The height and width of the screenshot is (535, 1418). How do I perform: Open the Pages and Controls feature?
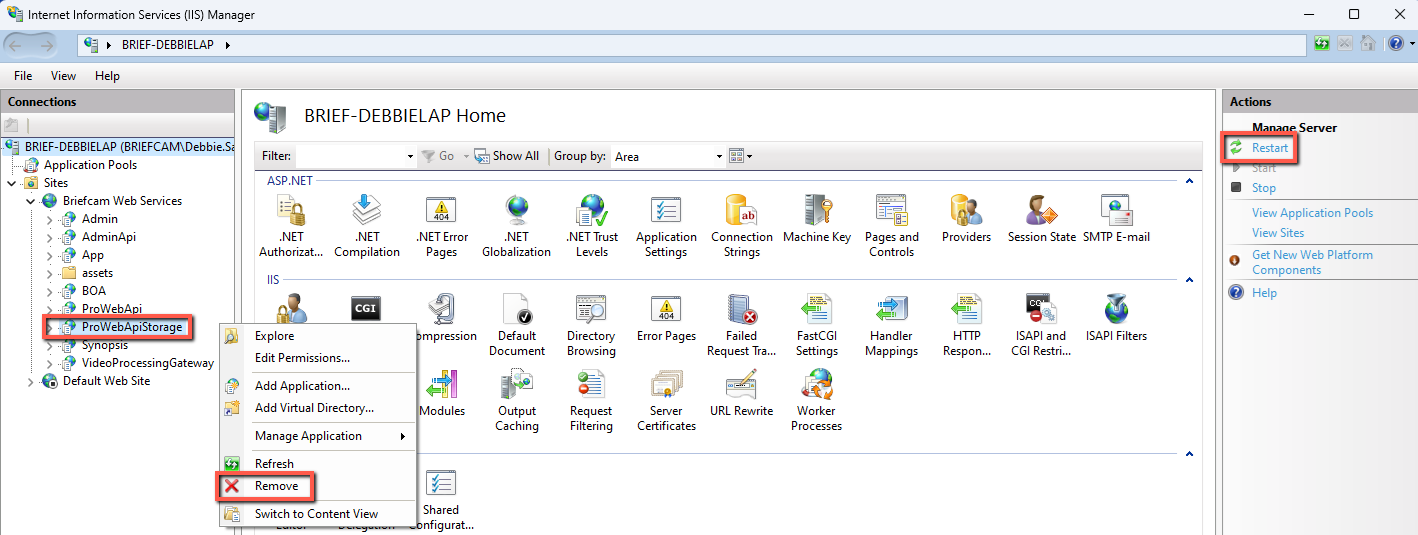coord(891,226)
